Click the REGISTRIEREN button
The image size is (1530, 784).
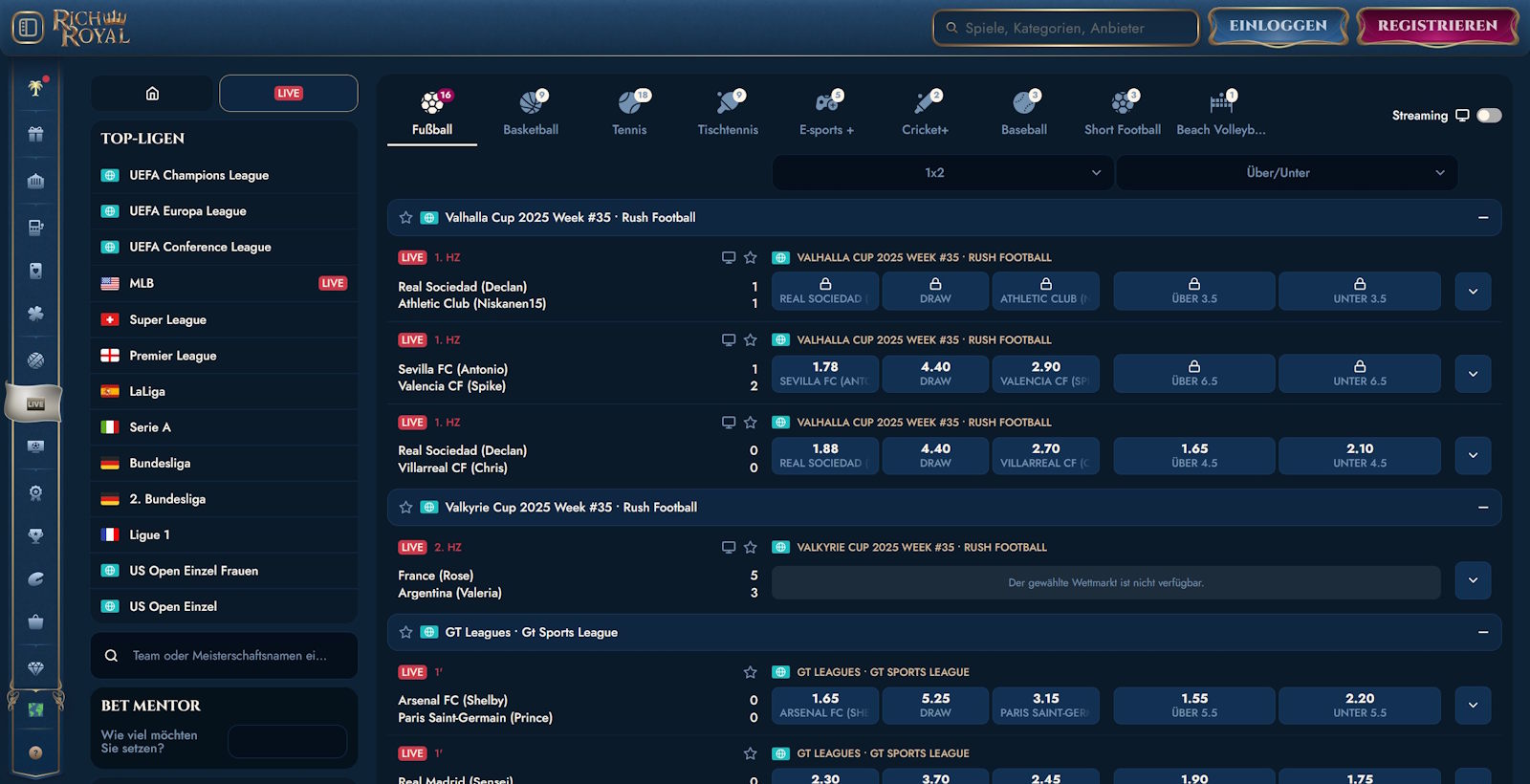click(1436, 26)
